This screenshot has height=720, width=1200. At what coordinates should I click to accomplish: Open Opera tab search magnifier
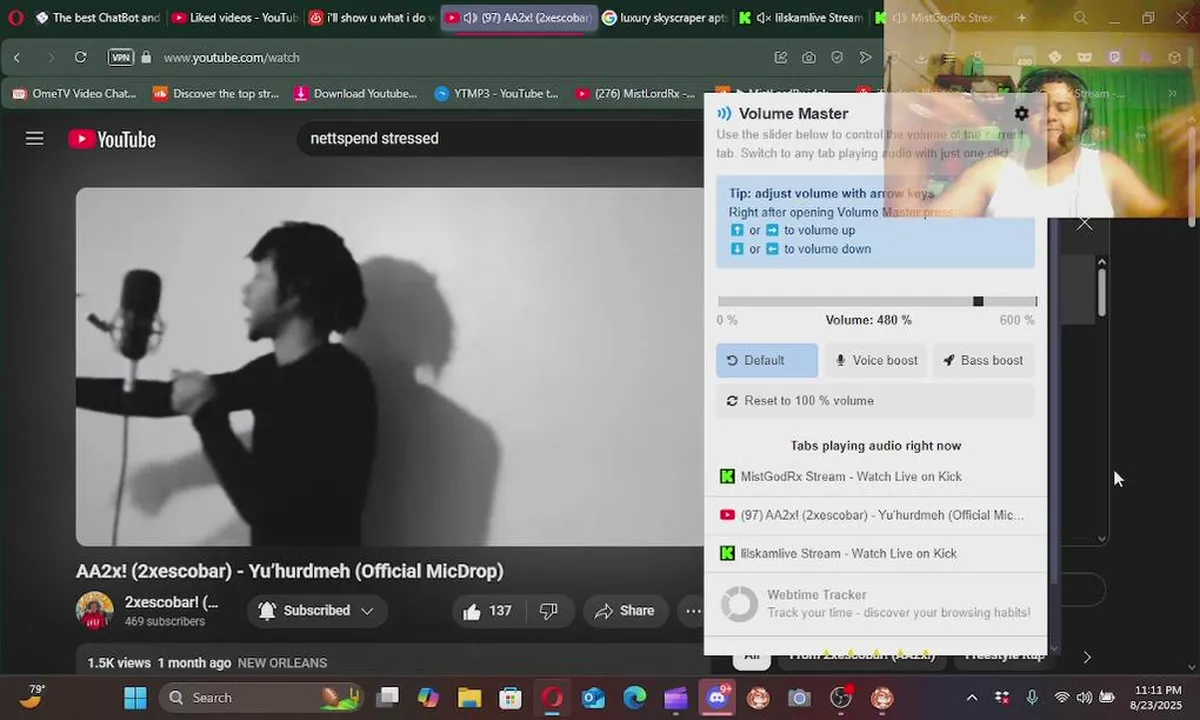(x=1081, y=18)
